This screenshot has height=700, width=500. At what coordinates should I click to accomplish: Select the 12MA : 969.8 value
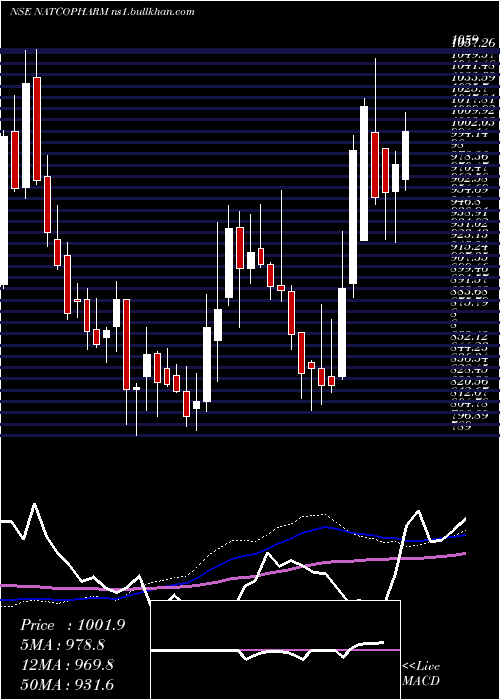pyautogui.click(x=67, y=664)
